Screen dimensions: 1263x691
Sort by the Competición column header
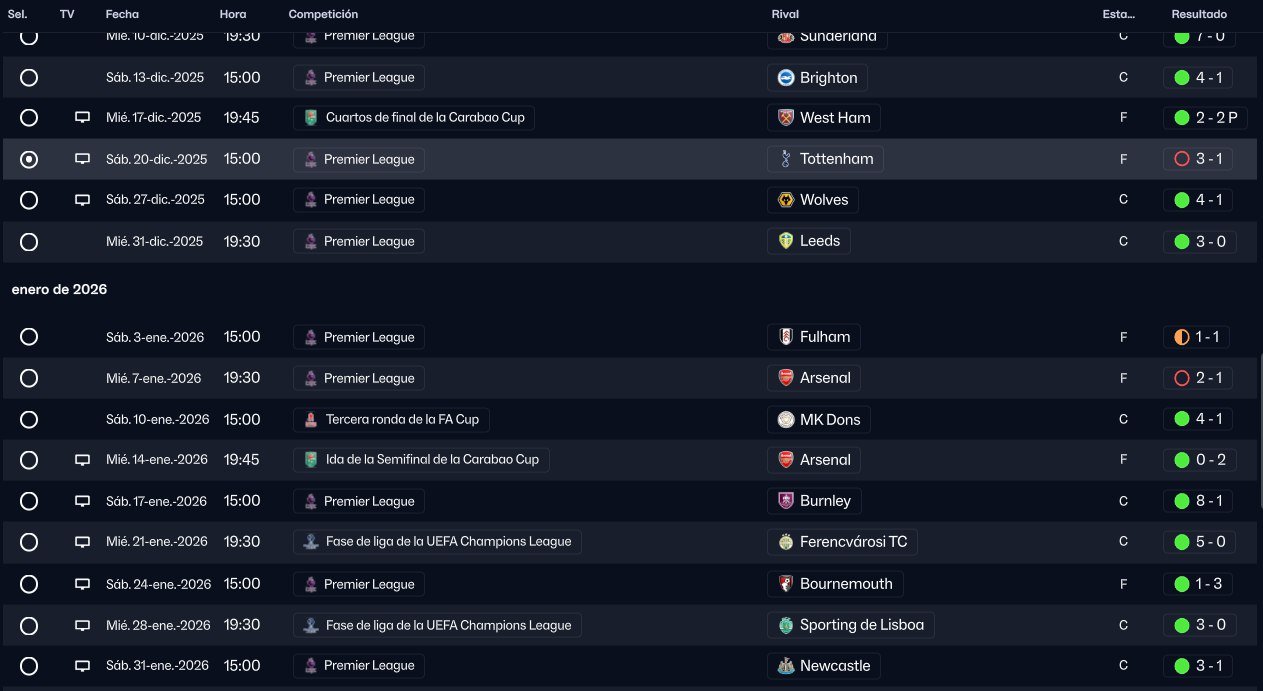point(323,15)
